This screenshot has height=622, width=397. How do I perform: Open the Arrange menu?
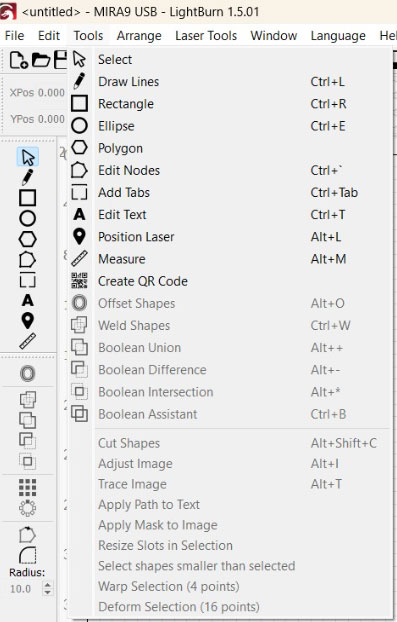tap(139, 36)
